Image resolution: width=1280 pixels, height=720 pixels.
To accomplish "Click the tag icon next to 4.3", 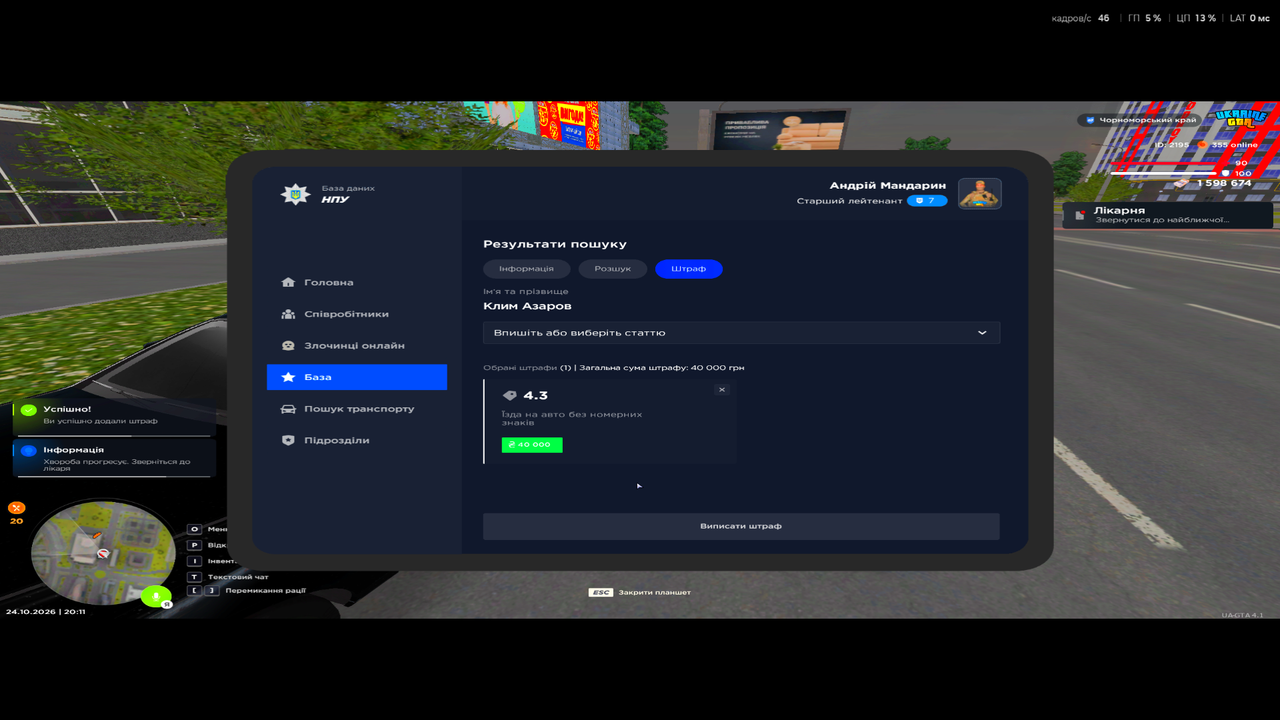I will pyautogui.click(x=510, y=396).
